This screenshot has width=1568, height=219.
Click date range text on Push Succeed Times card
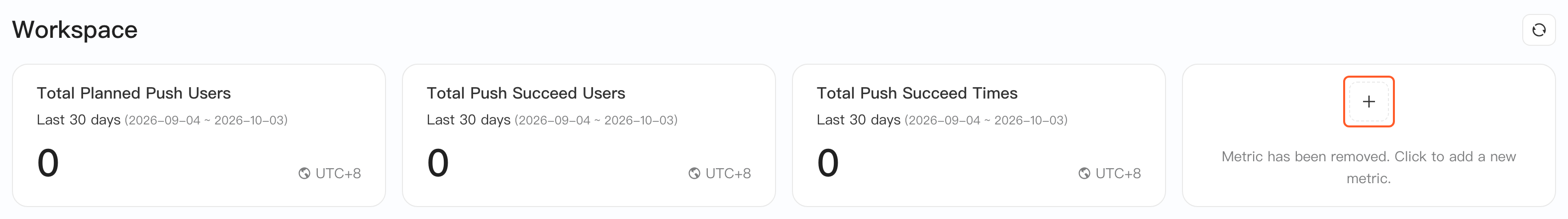(986, 120)
